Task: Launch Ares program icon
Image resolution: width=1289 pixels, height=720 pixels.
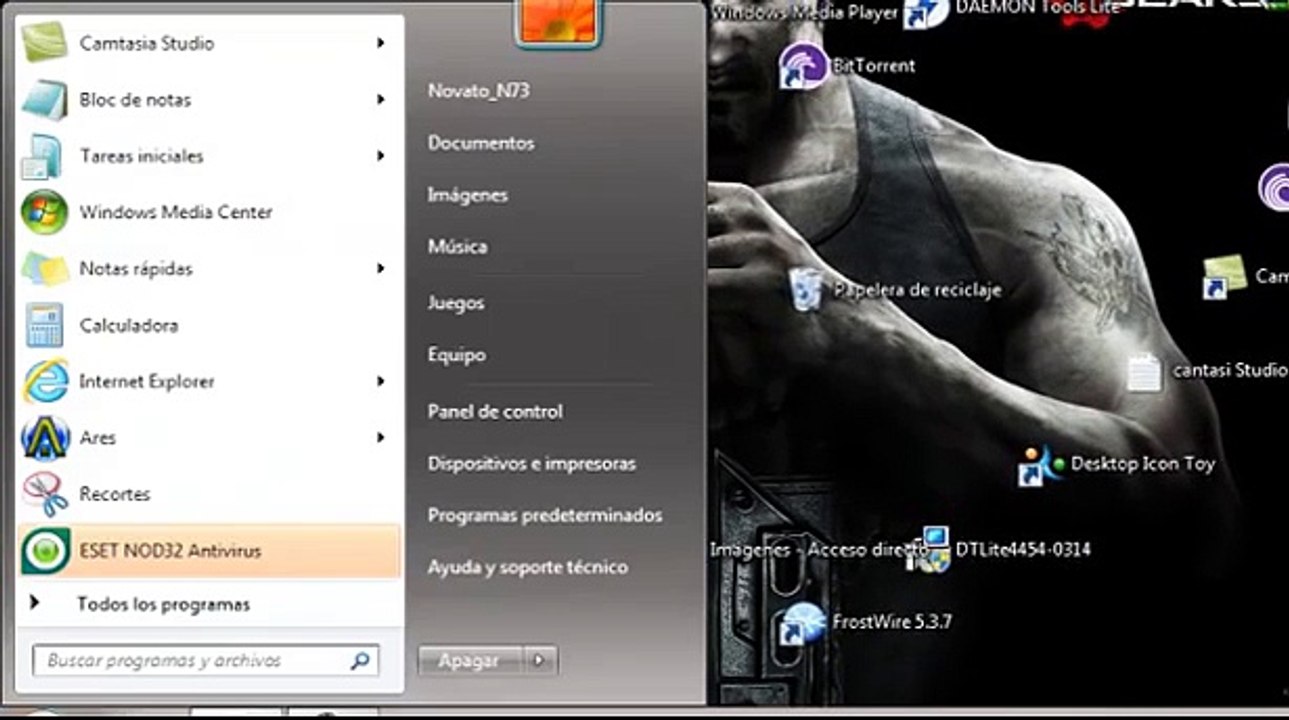Action: 45,437
